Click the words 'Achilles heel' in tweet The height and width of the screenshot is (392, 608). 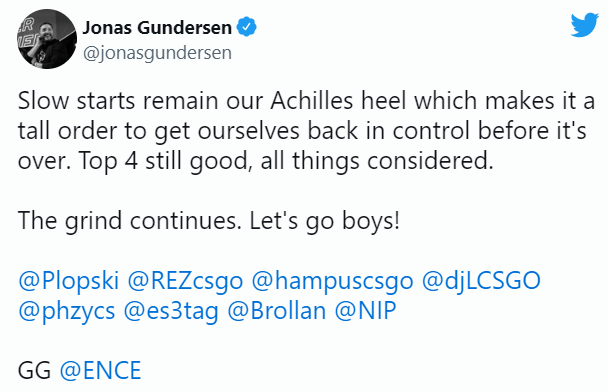[339, 101]
